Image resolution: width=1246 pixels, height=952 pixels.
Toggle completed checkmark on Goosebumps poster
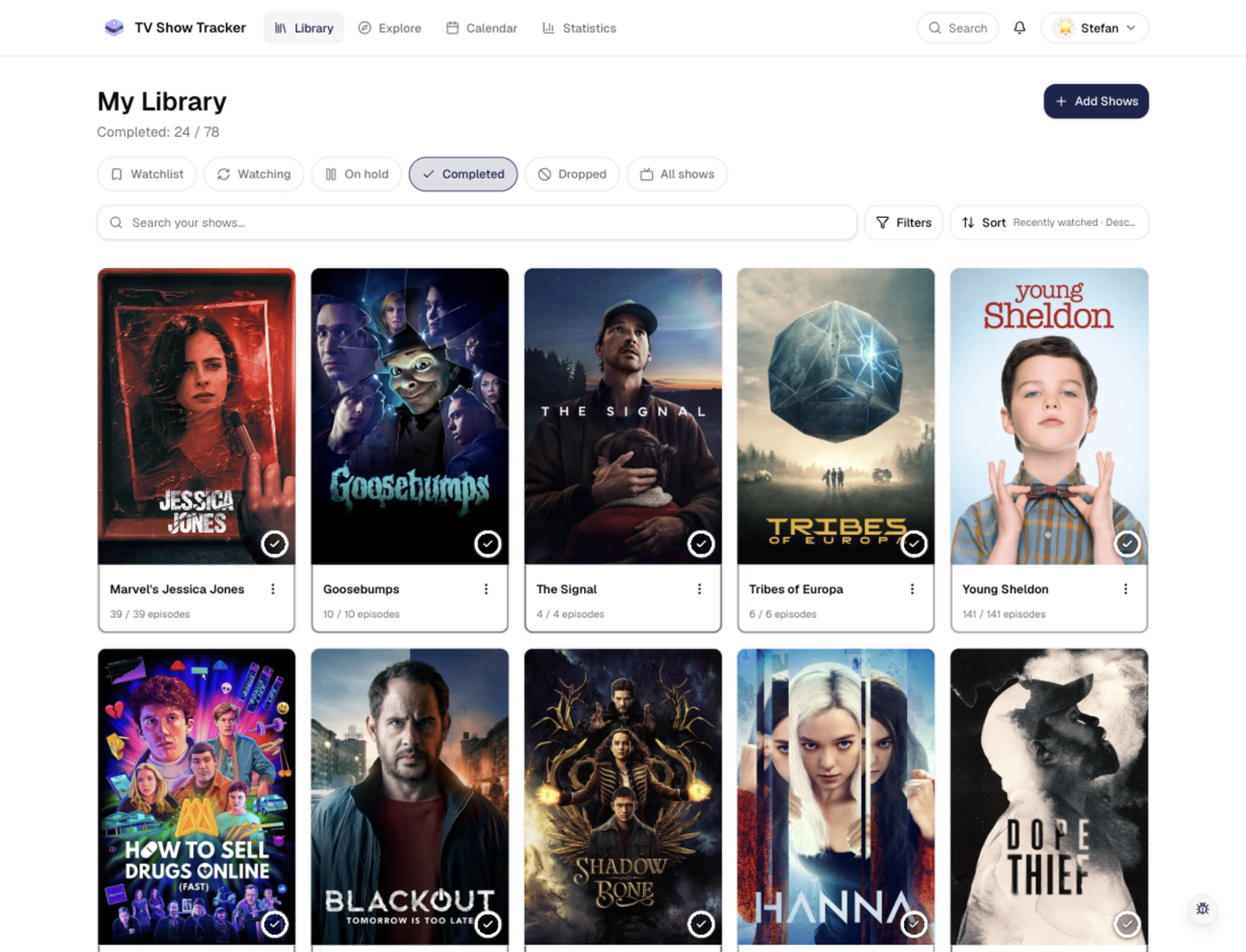(x=488, y=544)
